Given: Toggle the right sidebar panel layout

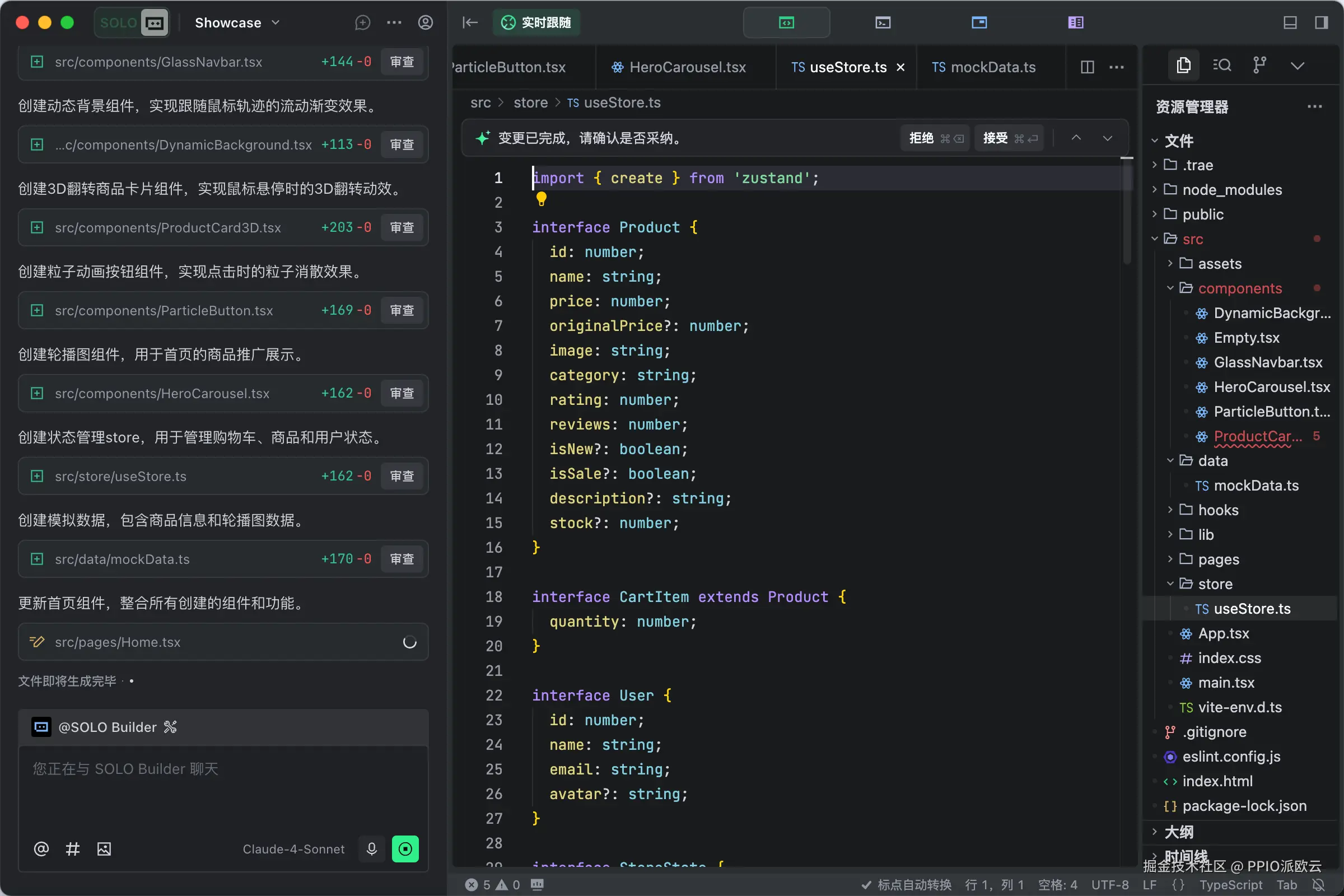Looking at the screenshot, I should click(x=1321, y=23).
